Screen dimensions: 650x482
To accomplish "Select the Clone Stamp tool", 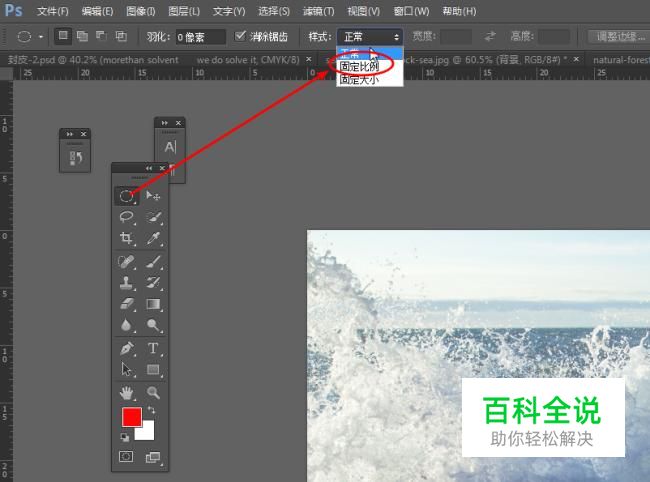I will pos(126,283).
